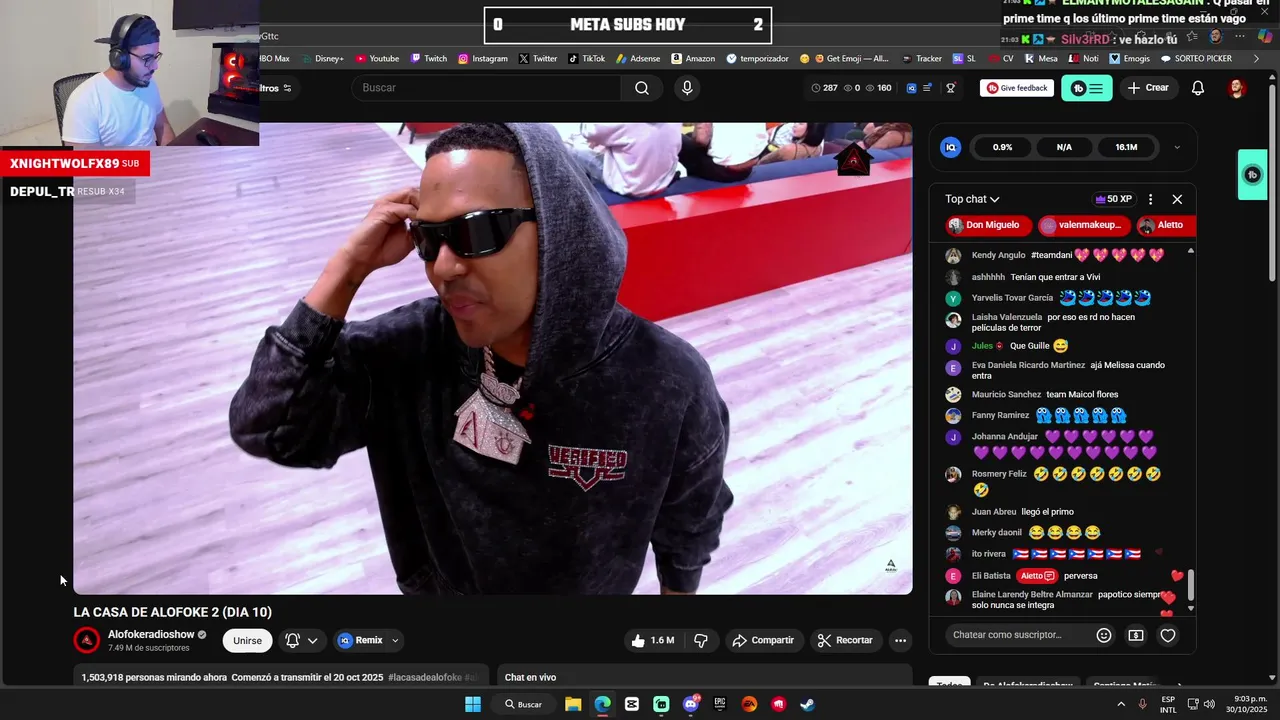
Task: Open the Disney+ bookmark
Action: pos(322,59)
